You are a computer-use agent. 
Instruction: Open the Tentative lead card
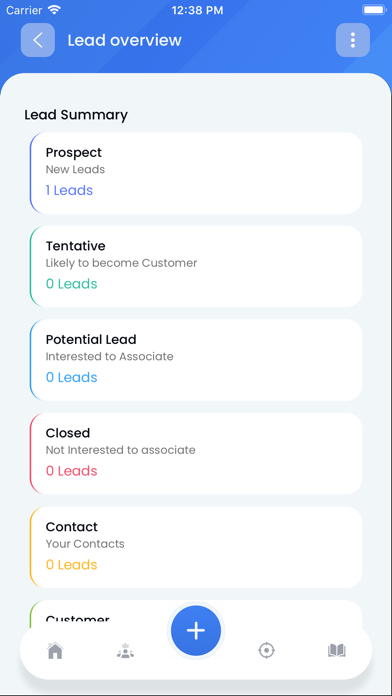coord(196,266)
